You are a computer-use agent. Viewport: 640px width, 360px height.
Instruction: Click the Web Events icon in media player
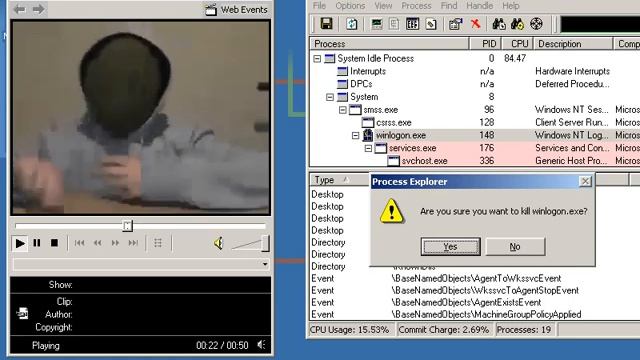pyautogui.click(x=211, y=10)
